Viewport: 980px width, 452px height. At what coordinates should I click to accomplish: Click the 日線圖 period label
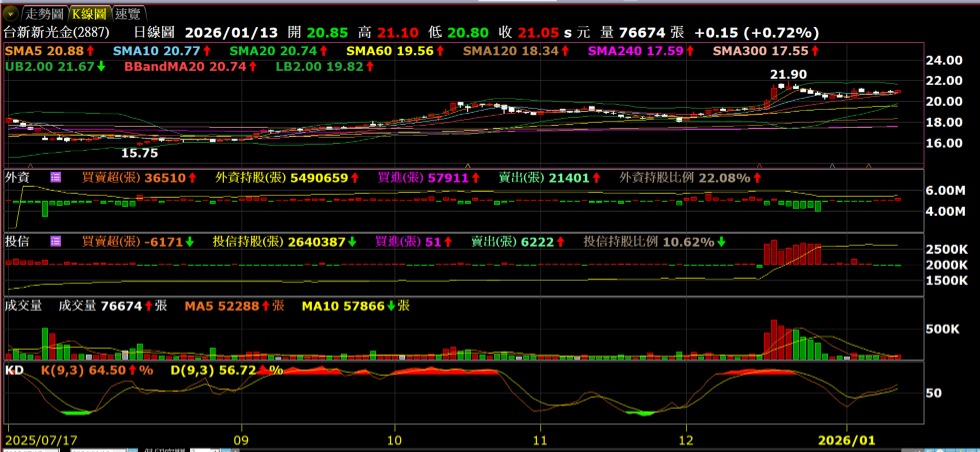(156, 33)
